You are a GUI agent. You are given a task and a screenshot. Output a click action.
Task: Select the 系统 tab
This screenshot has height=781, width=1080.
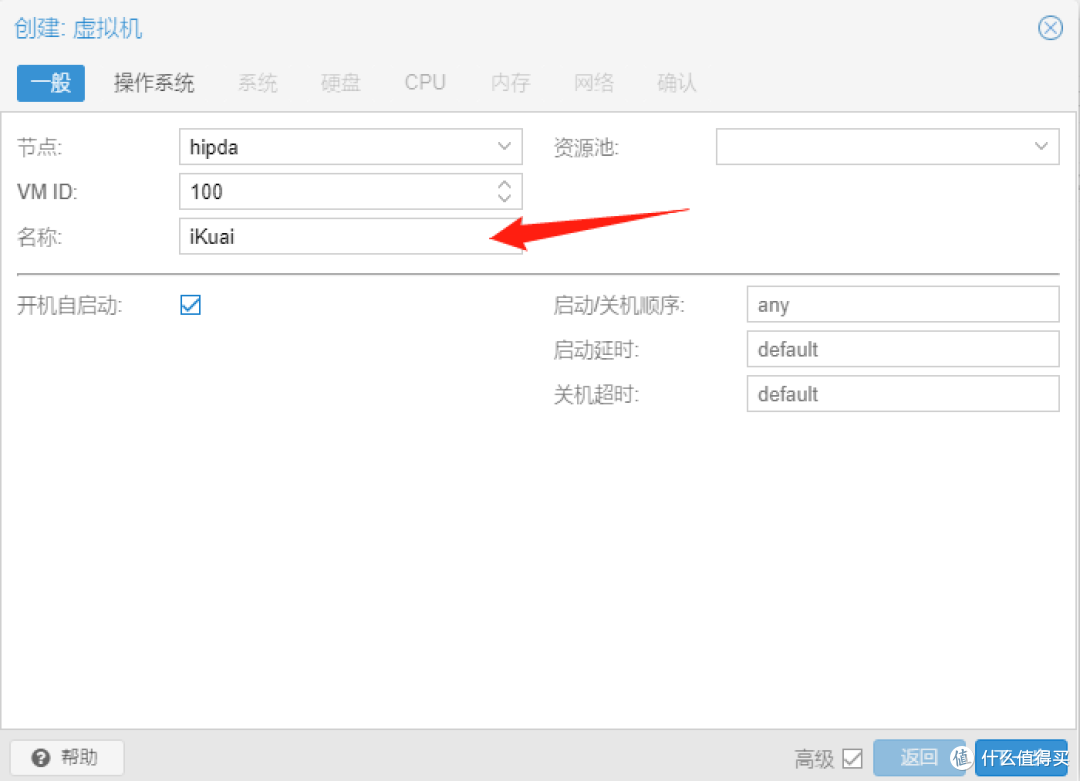[257, 84]
